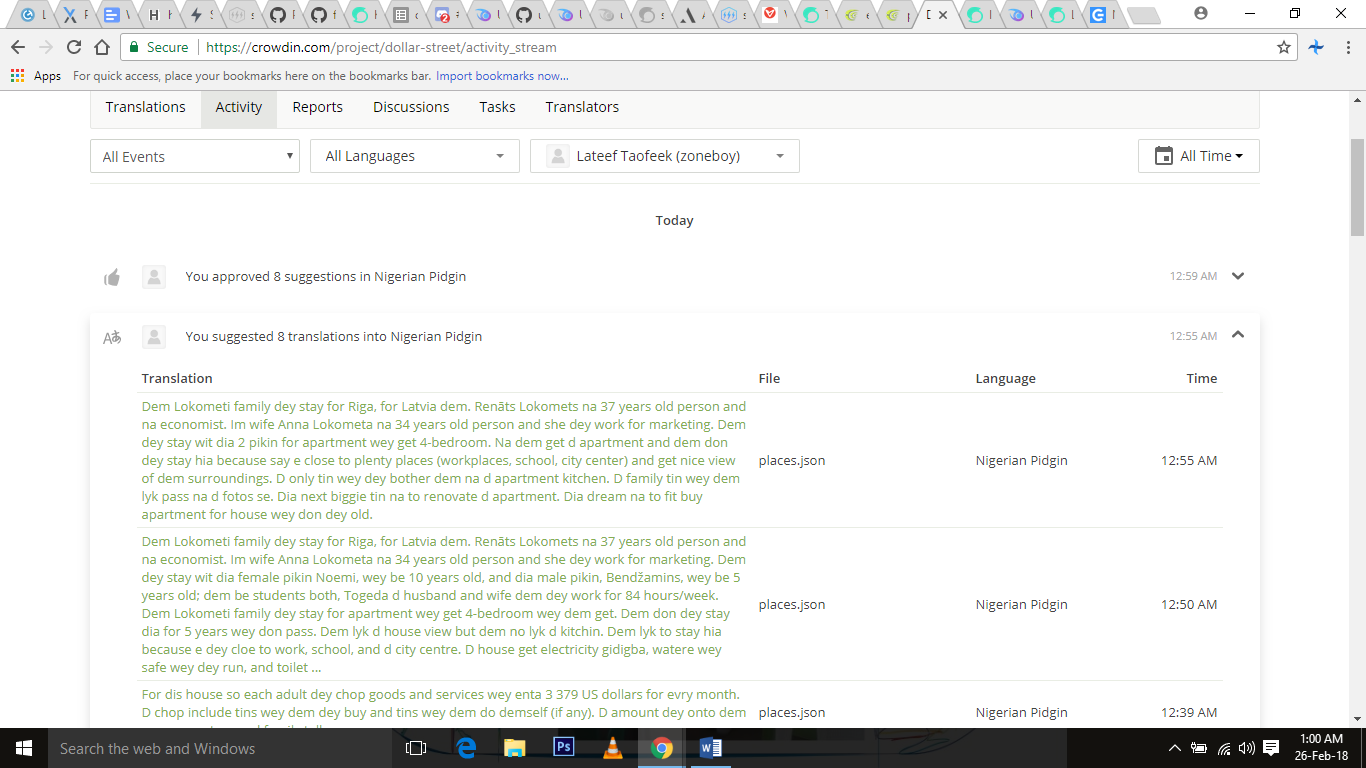Open the Reports tab
Screen dimensions: 1366x768
click(x=318, y=107)
